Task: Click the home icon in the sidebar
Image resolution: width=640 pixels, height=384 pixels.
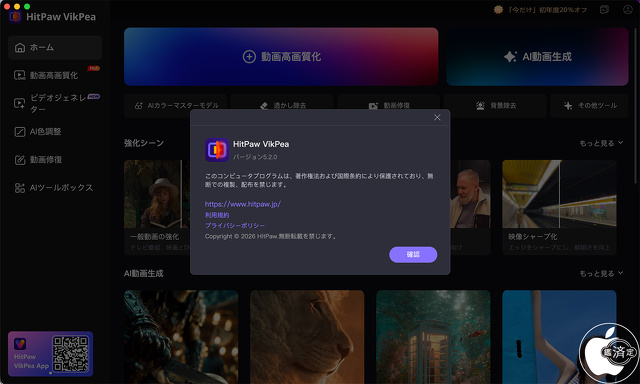Action: (20, 48)
